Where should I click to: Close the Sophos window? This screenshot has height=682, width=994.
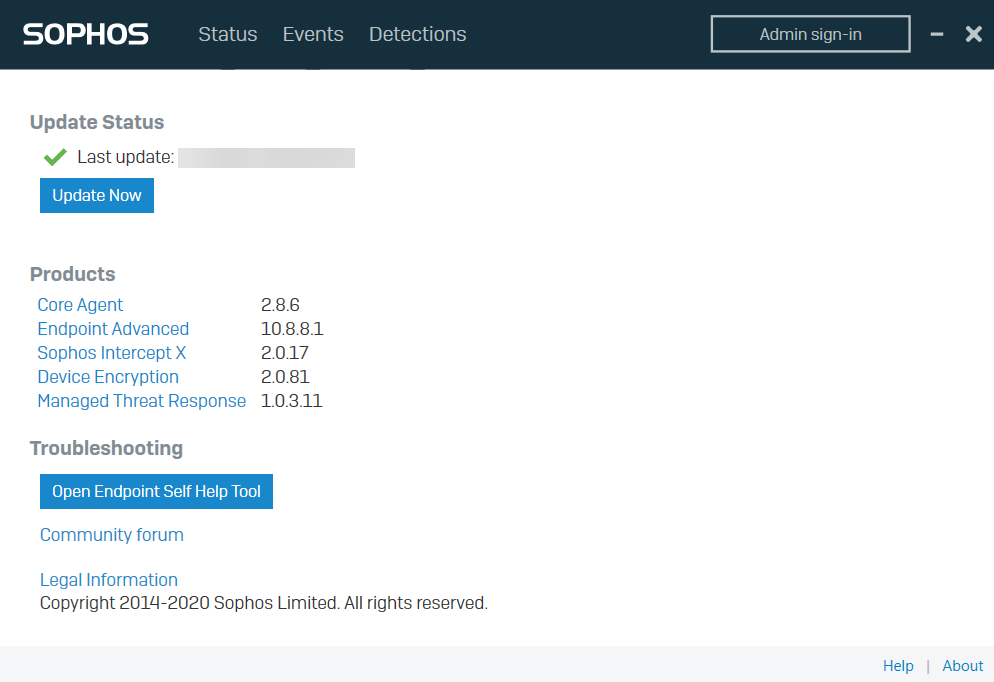[x=973, y=34]
